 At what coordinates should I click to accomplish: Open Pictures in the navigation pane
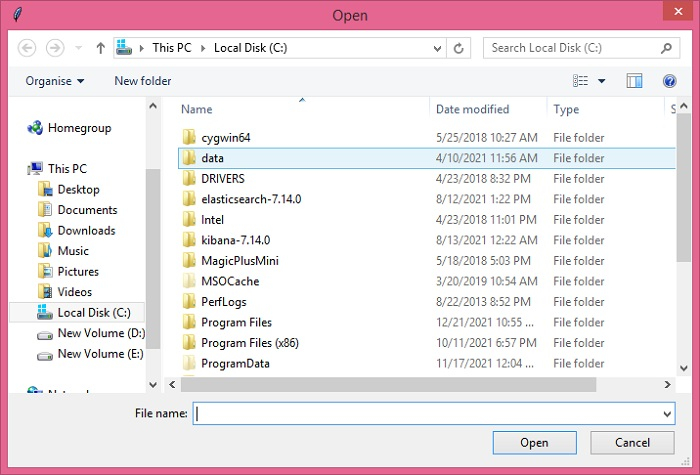tap(68, 271)
